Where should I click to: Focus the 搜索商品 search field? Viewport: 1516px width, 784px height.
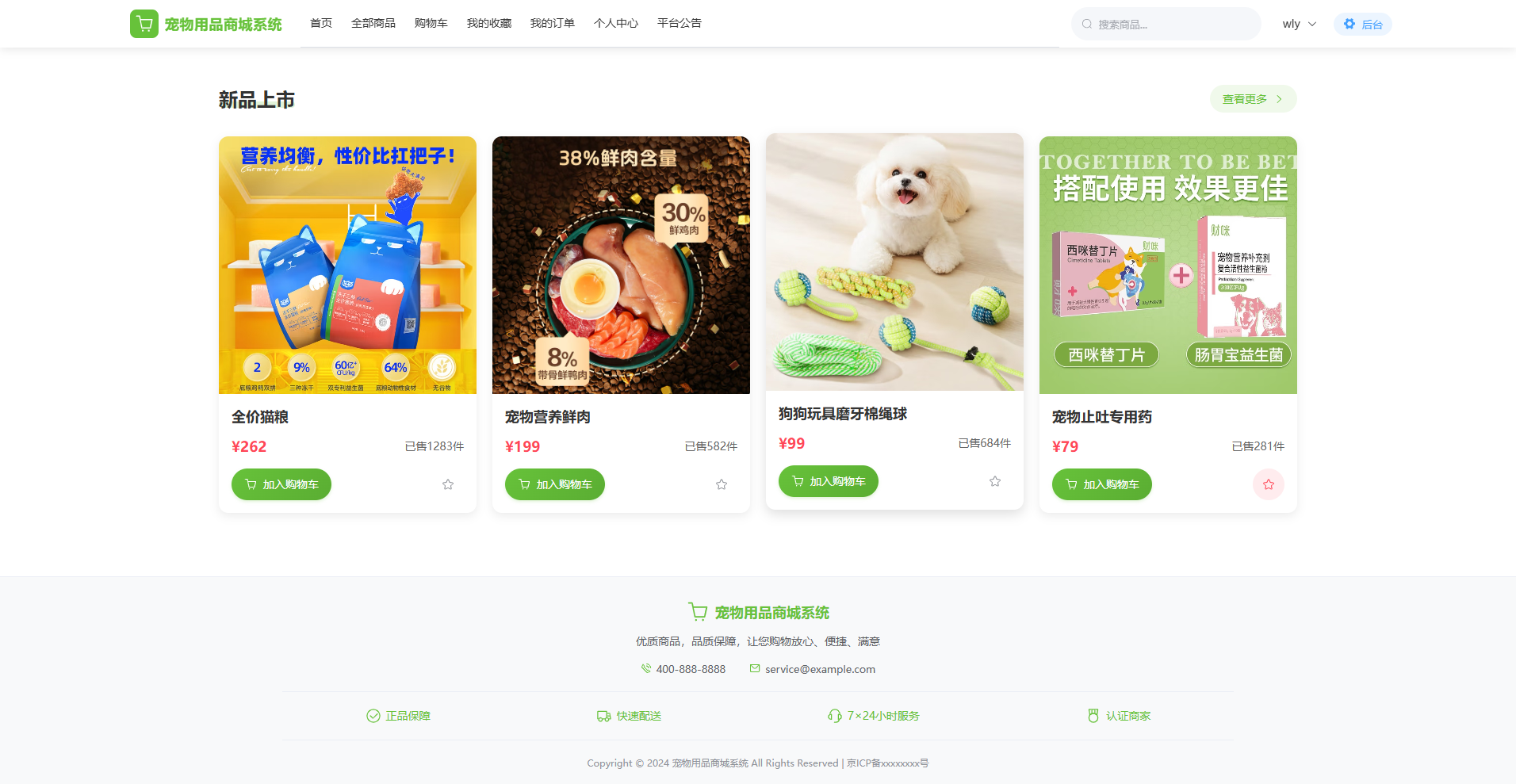click(x=1166, y=24)
